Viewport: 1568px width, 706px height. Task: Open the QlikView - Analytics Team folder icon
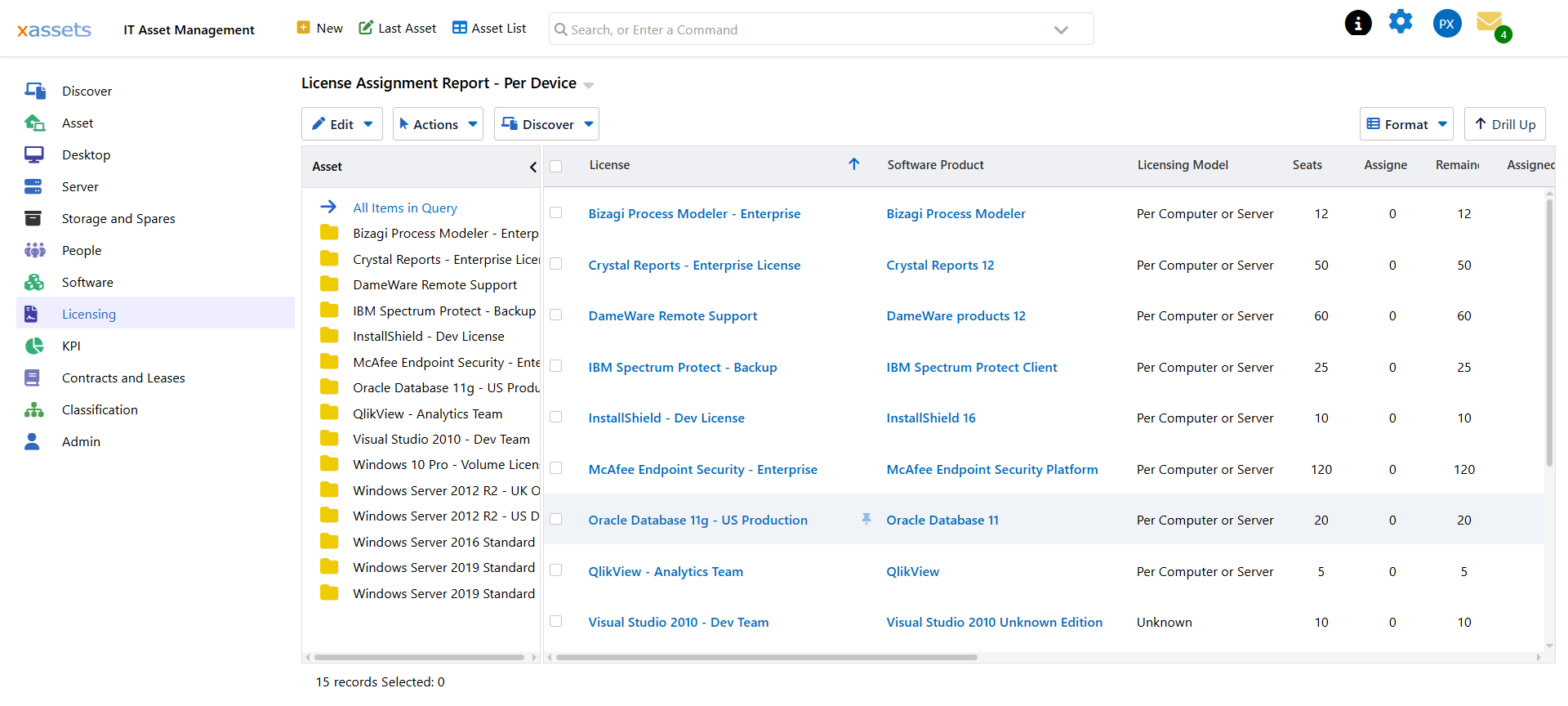tap(329, 413)
